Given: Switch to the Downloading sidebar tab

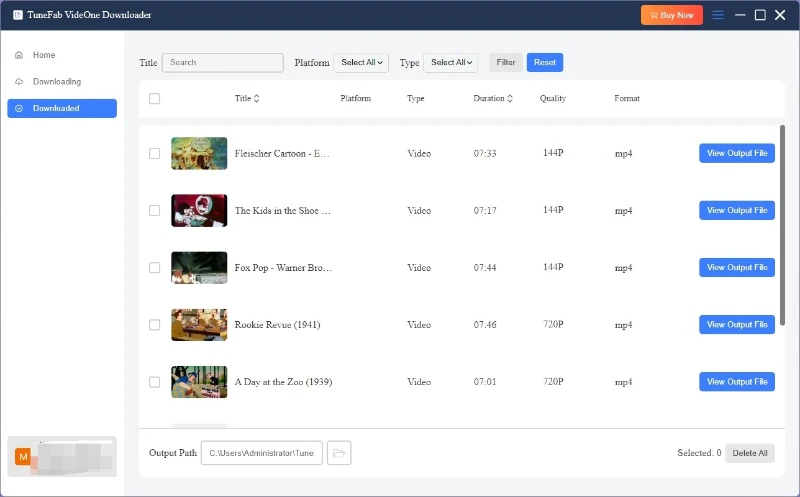Looking at the screenshot, I should (x=56, y=81).
